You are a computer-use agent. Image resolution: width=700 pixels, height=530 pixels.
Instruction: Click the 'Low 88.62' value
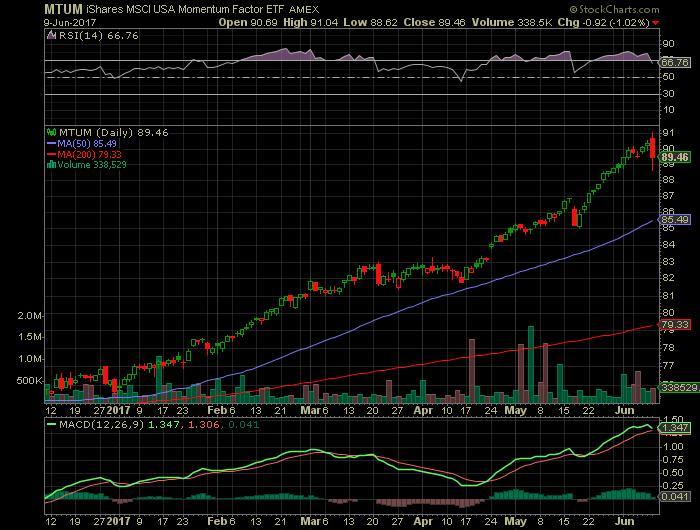point(370,22)
